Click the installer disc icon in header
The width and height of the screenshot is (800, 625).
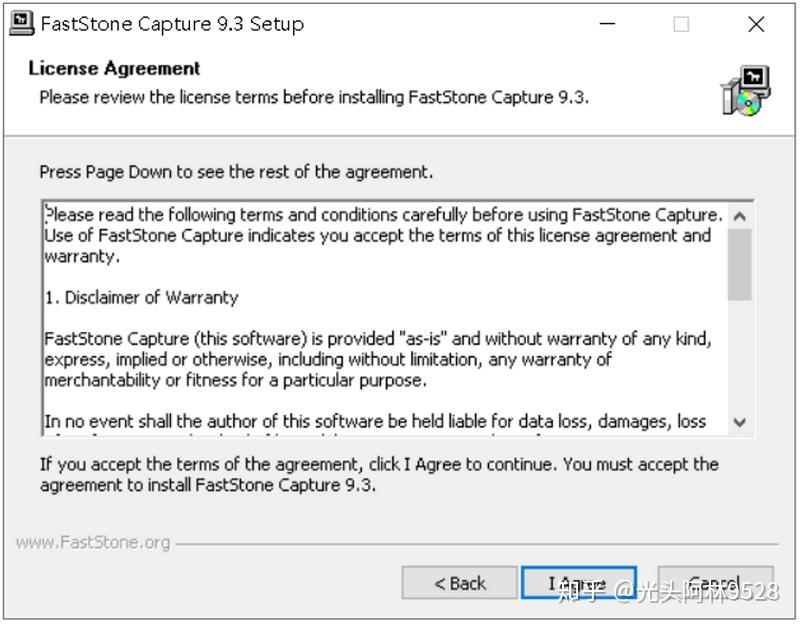[745, 91]
